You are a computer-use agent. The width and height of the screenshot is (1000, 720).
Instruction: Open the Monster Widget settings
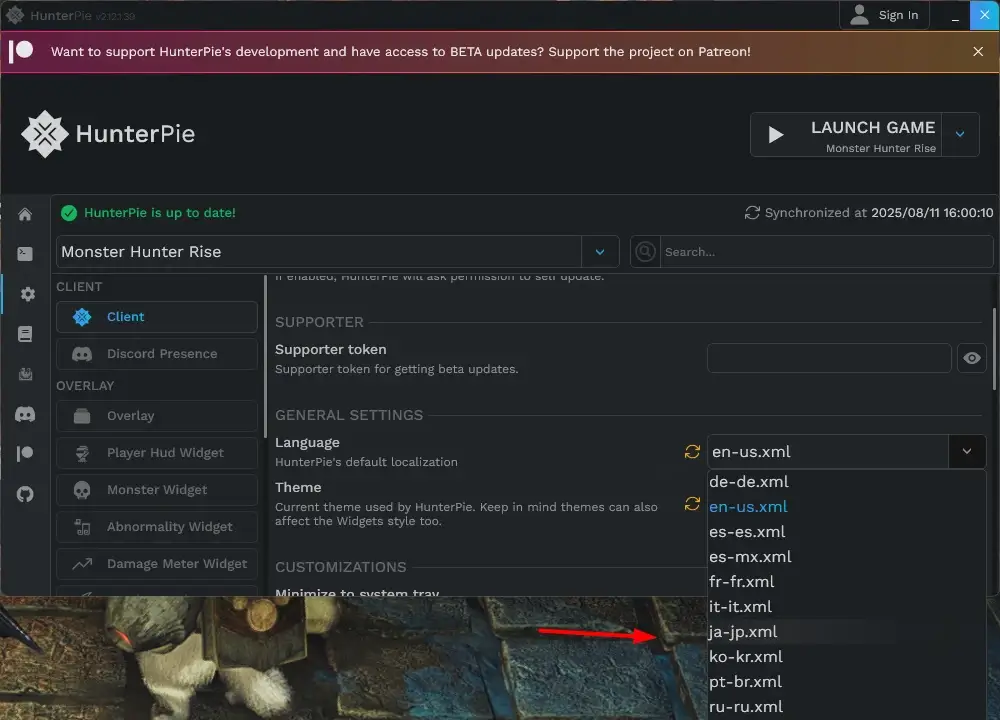pos(157,490)
